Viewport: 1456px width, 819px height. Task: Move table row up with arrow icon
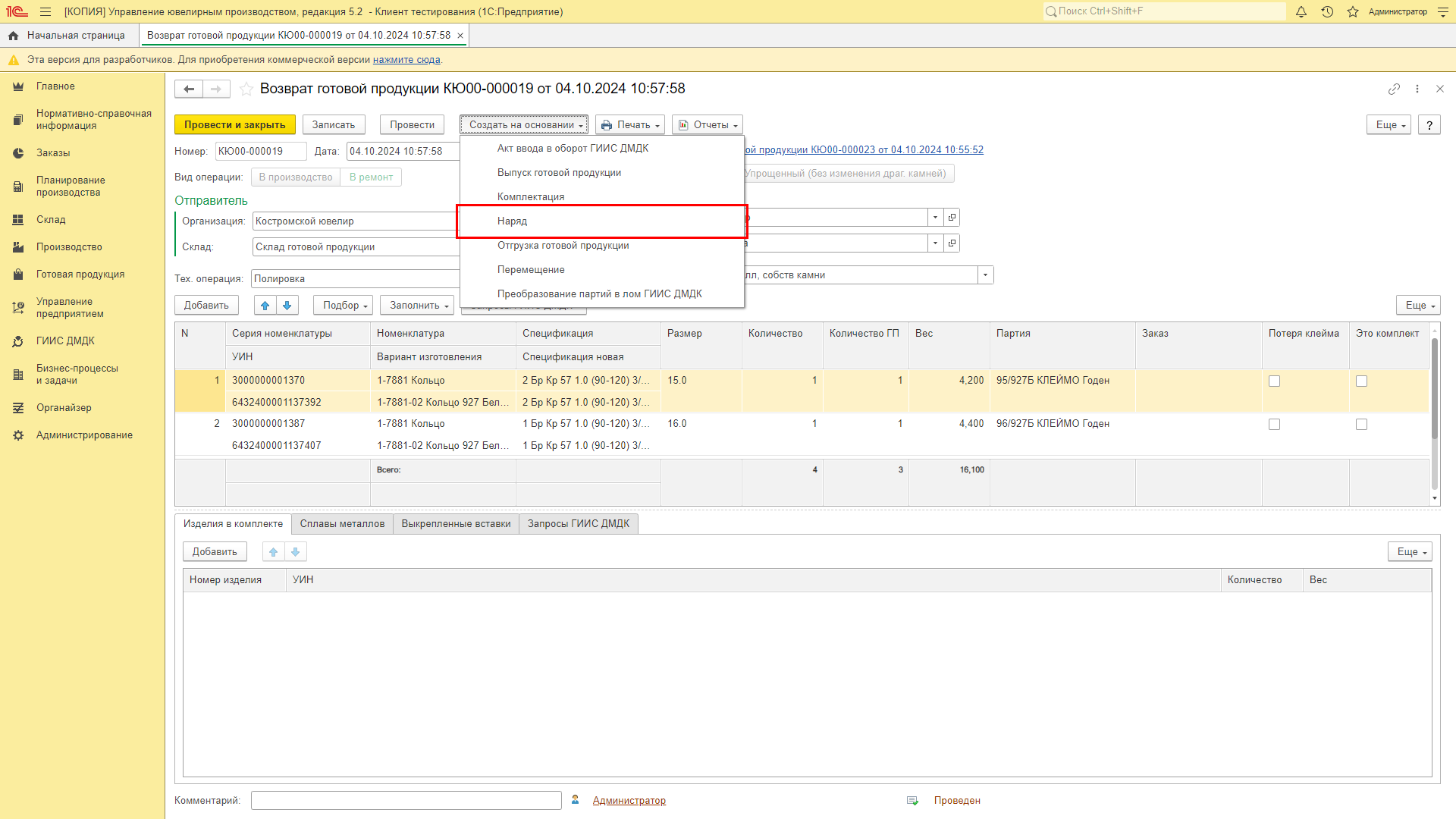(265, 305)
